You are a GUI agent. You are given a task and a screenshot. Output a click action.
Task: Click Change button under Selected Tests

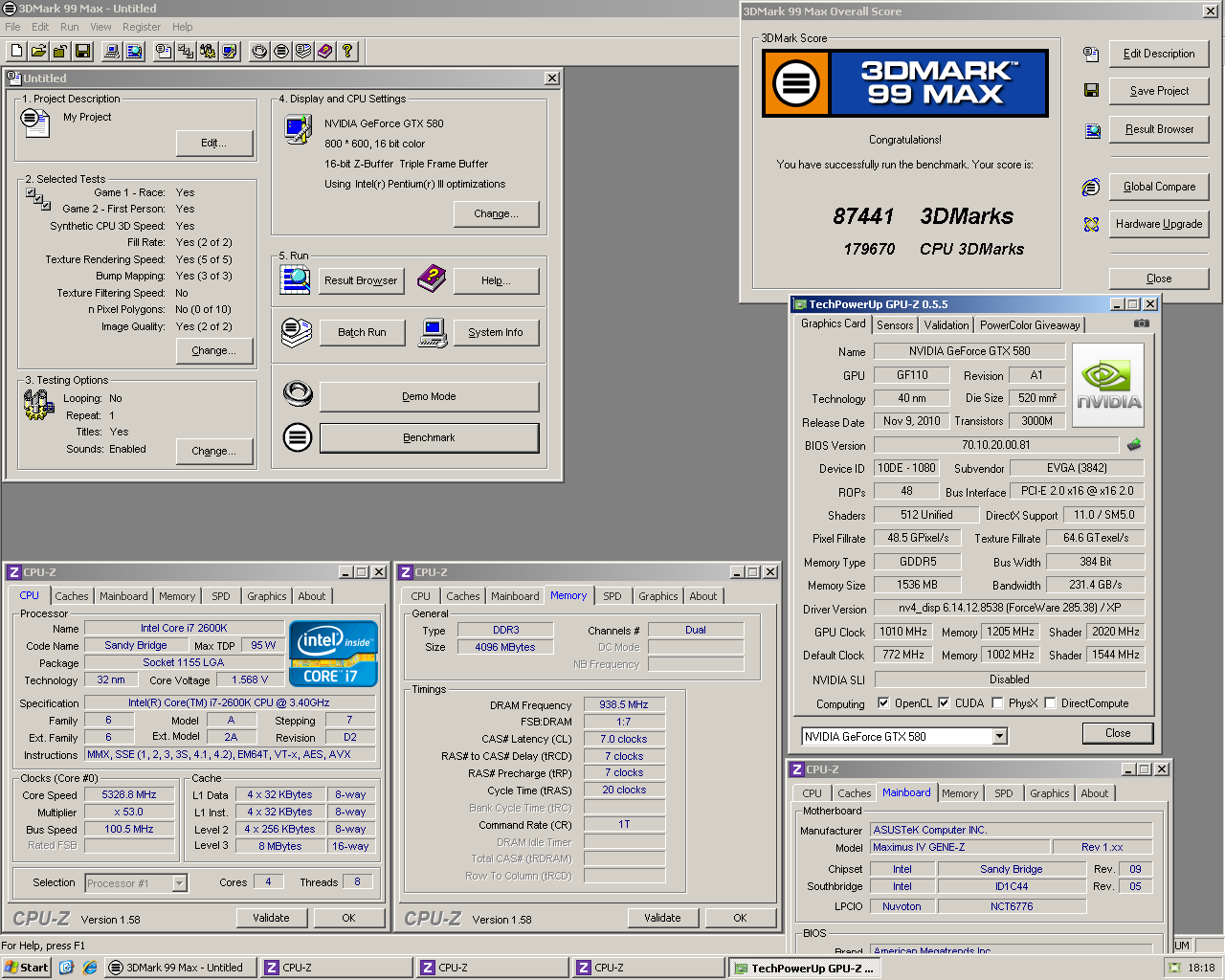click(214, 351)
